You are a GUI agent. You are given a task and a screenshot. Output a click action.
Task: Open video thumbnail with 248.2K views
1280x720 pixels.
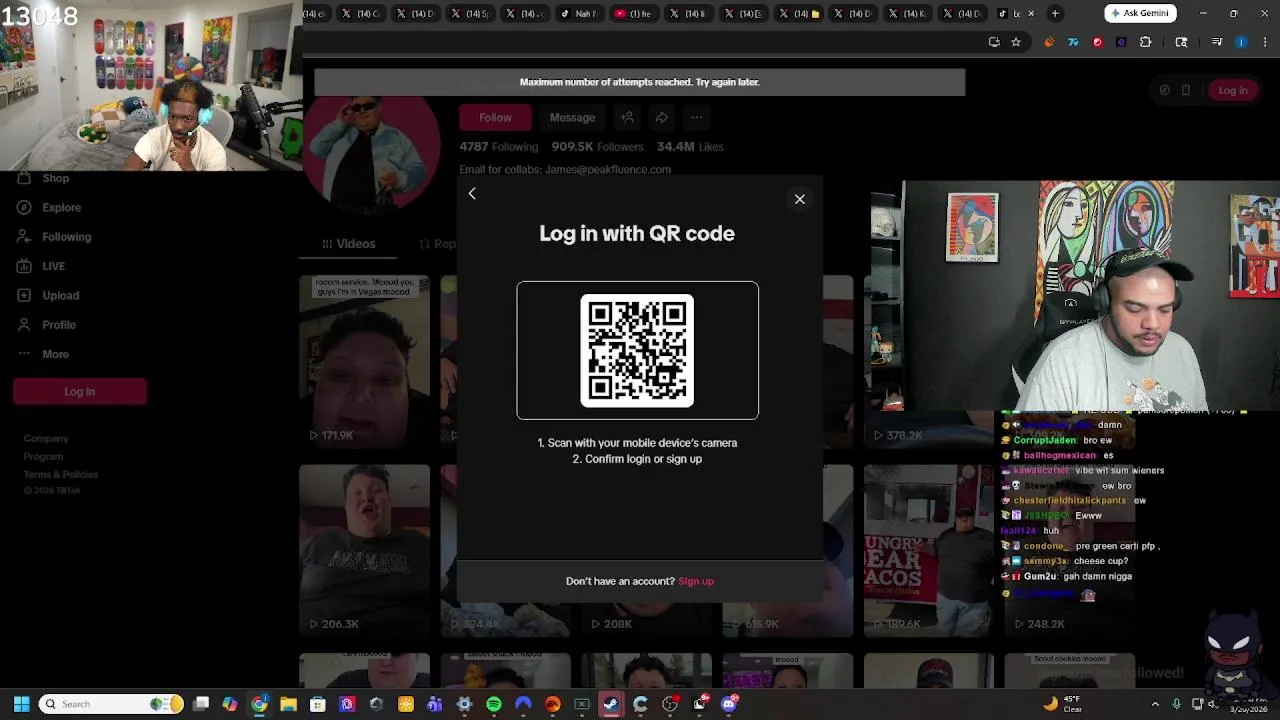pos(1070,550)
